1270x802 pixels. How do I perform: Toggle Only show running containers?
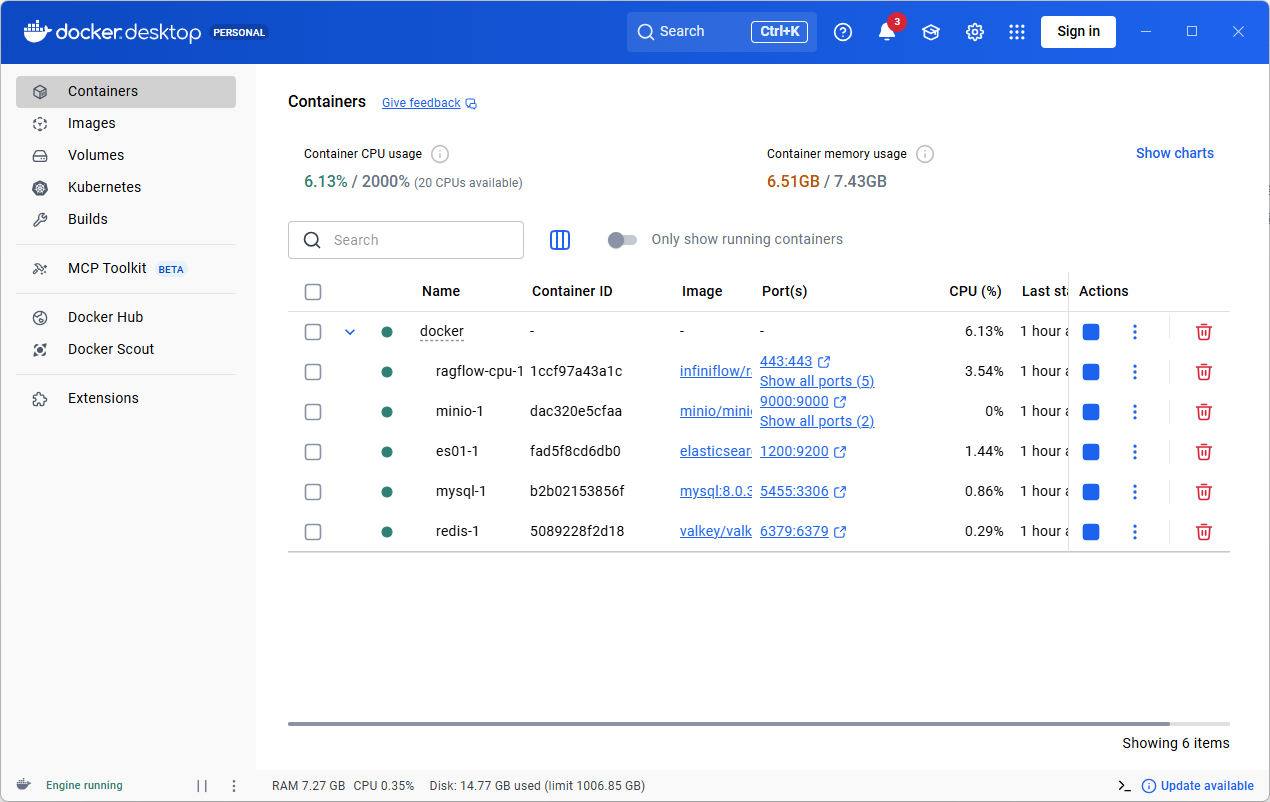click(622, 240)
